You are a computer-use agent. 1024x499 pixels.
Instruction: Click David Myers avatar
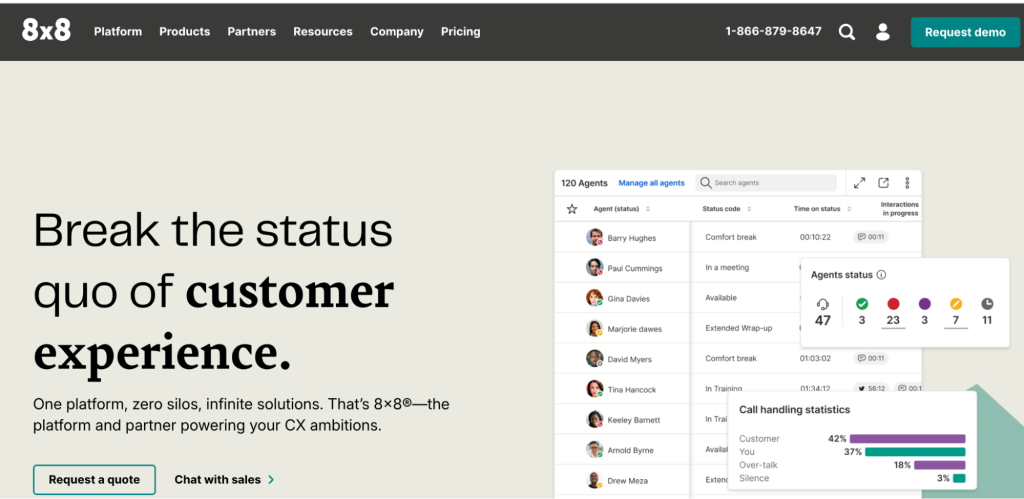(594, 359)
